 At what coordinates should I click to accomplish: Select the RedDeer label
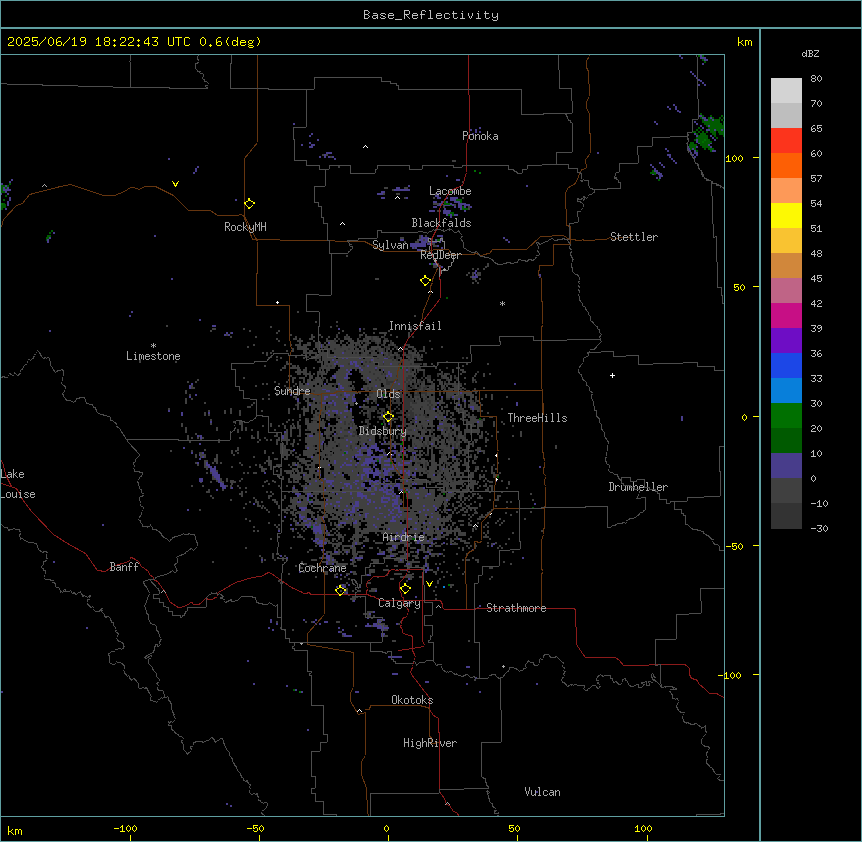tap(440, 255)
